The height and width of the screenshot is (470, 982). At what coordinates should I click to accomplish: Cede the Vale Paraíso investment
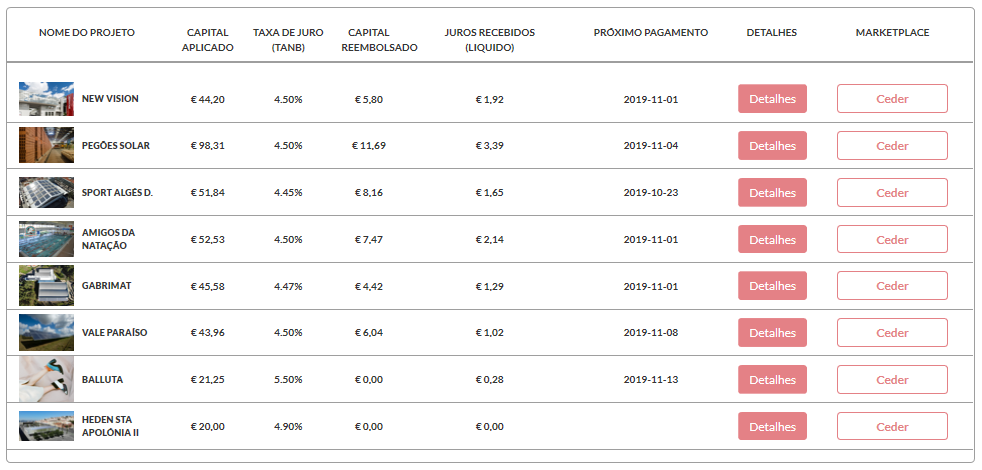[892, 333]
